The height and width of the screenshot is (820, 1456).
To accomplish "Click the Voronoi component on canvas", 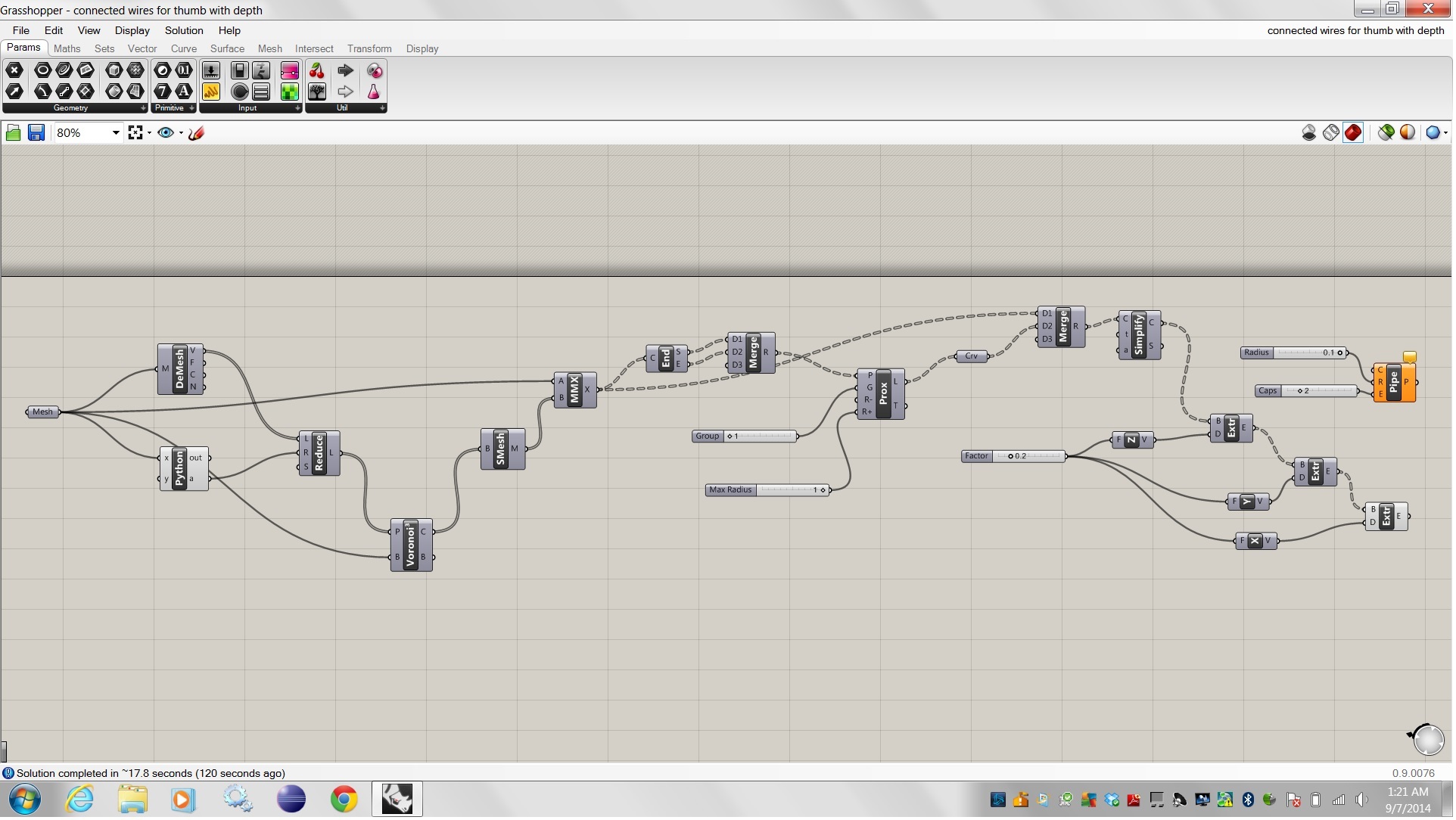I will coord(412,546).
